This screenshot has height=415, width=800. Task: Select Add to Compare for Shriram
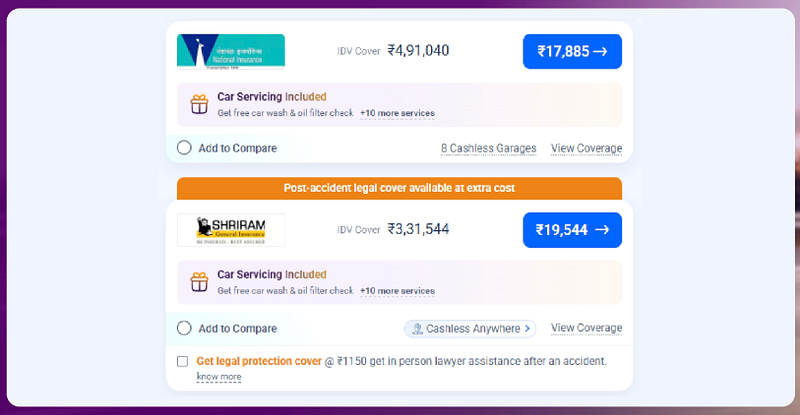(x=184, y=328)
